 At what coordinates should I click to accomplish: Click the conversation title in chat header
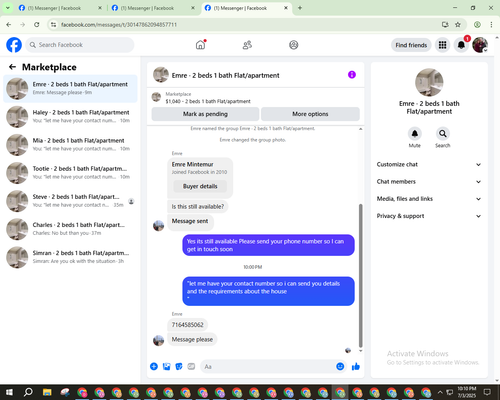pos(225,75)
